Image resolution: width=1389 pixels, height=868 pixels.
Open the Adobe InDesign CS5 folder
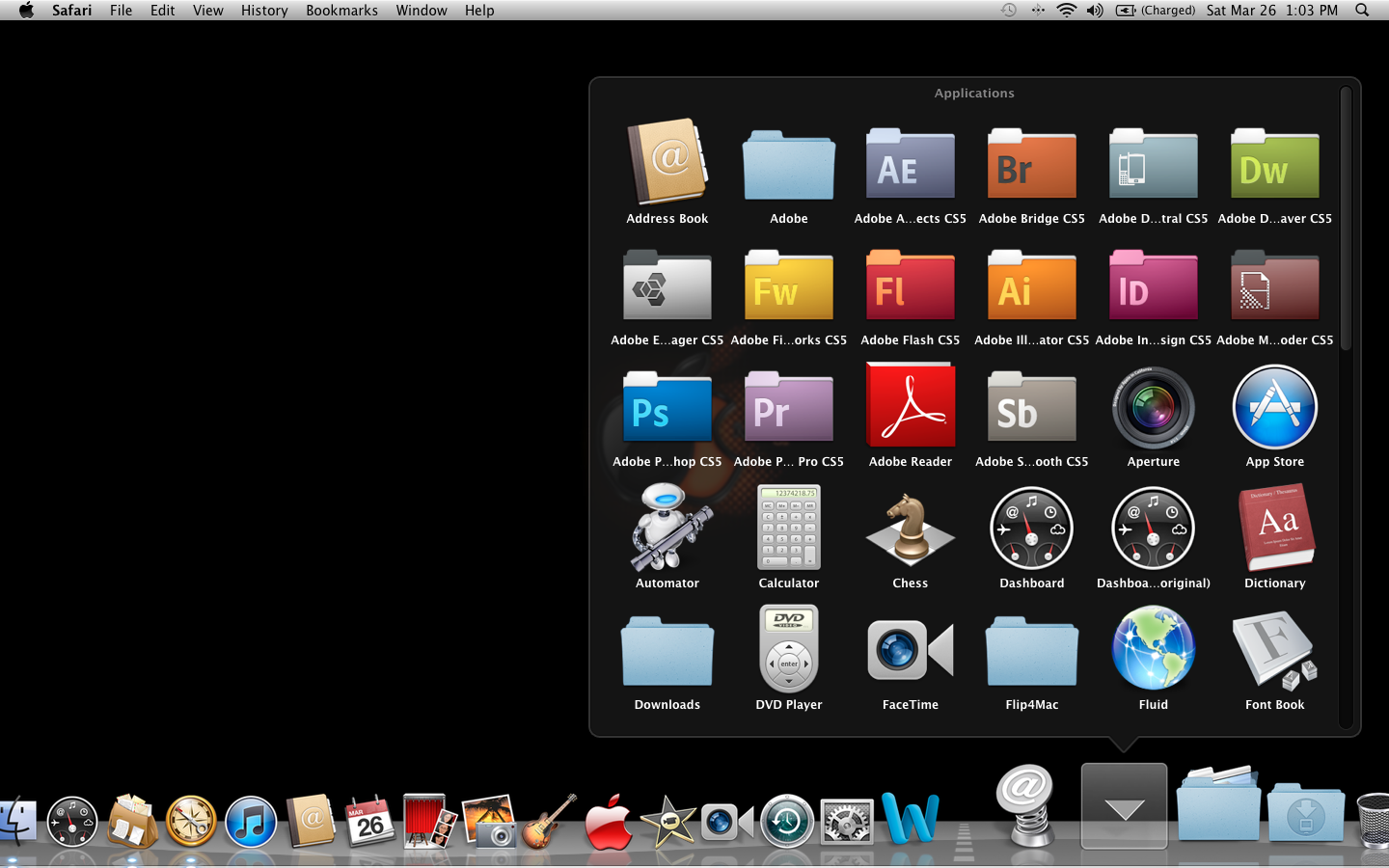[1154, 285]
